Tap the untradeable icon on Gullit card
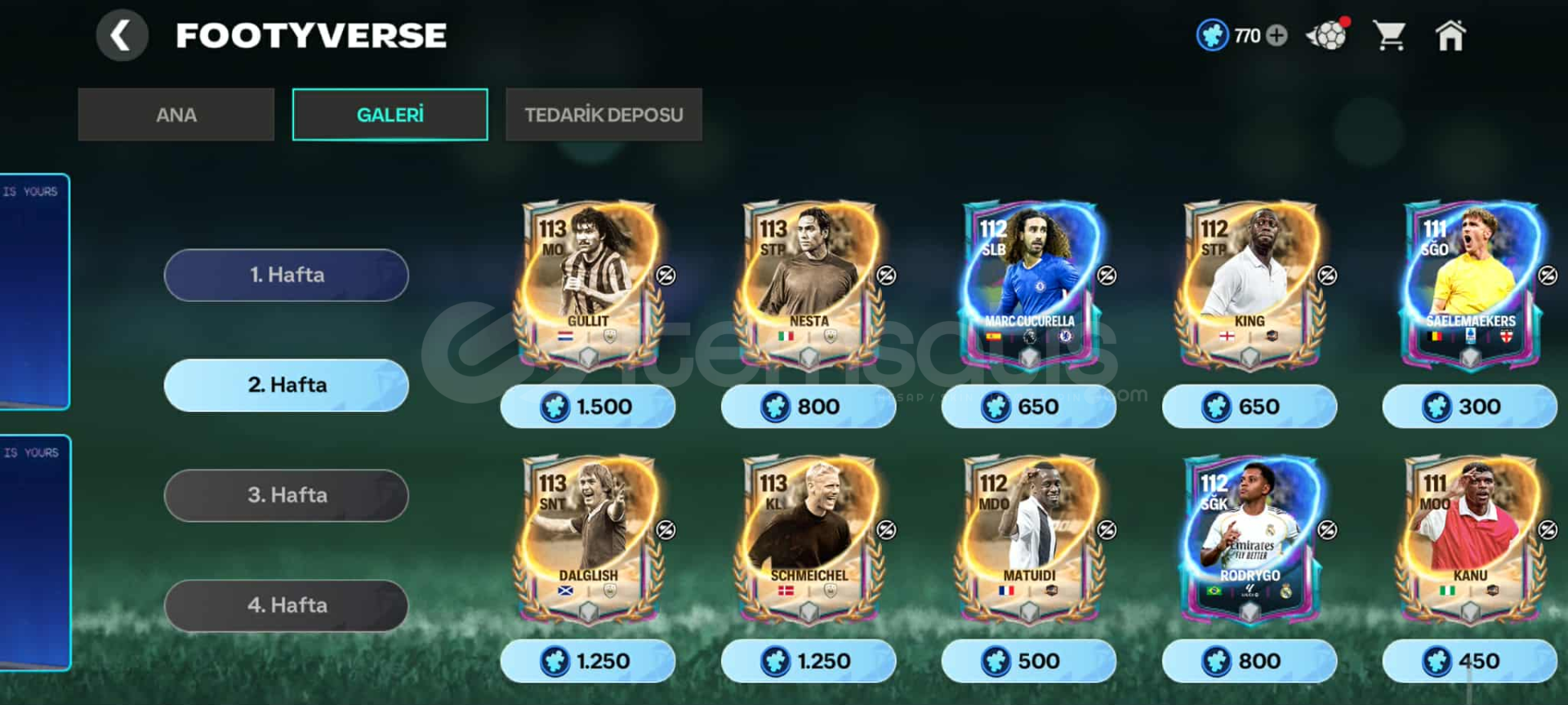The image size is (1568, 705). 666,275
